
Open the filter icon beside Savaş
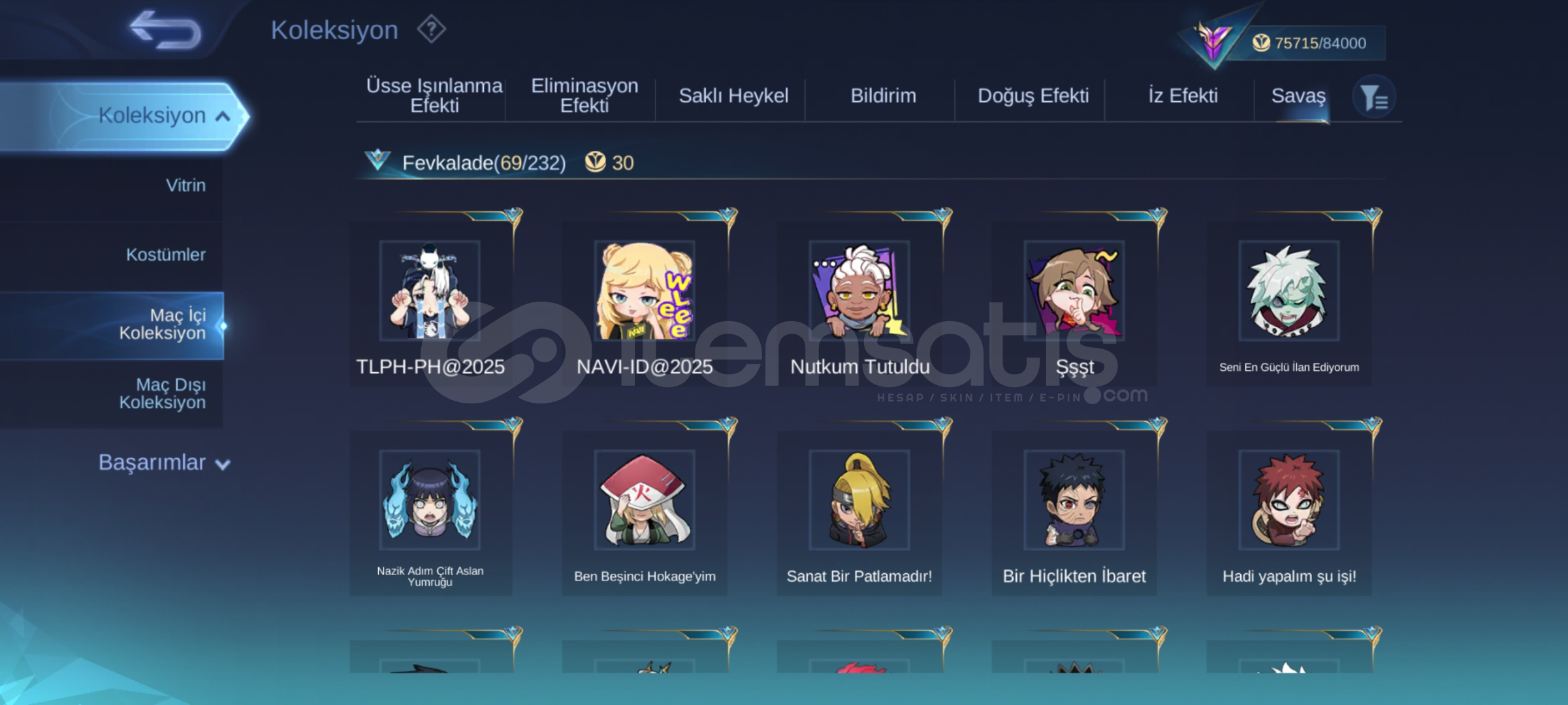tap(1373, 98)
